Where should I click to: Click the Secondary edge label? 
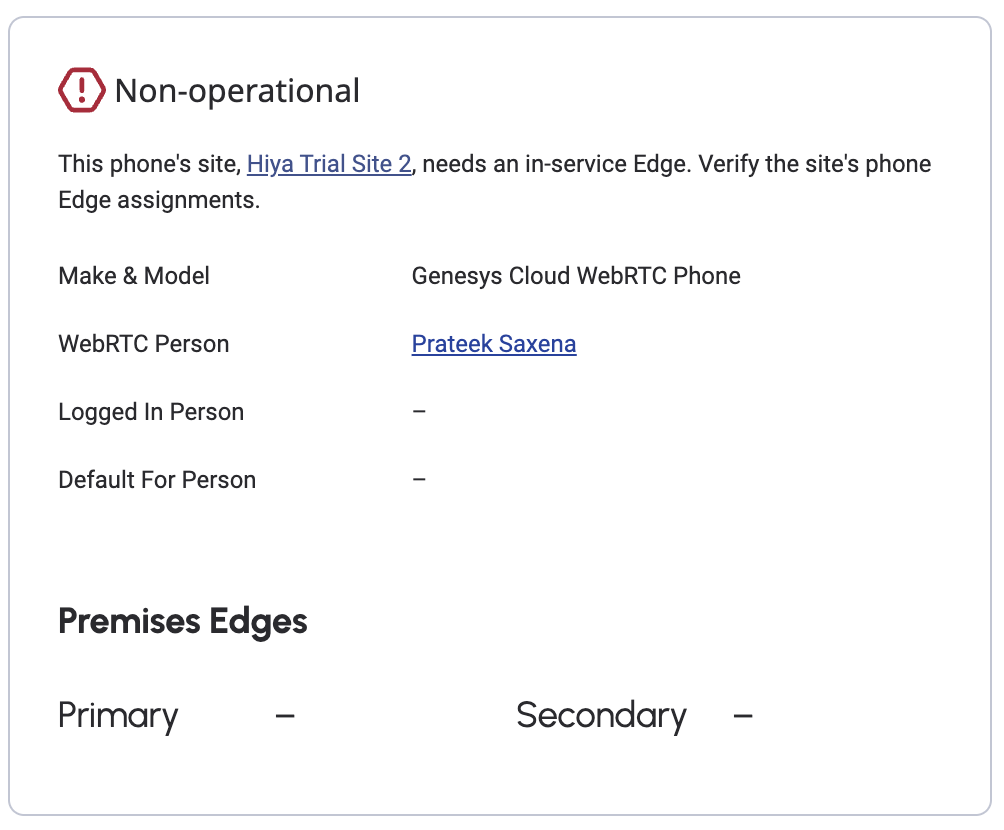(601, 716)
